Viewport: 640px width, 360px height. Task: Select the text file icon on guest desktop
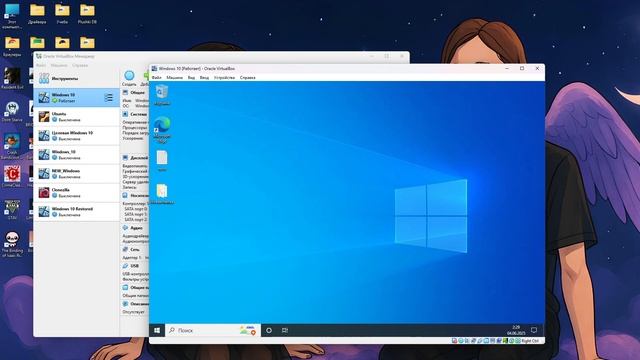[162, 161]
